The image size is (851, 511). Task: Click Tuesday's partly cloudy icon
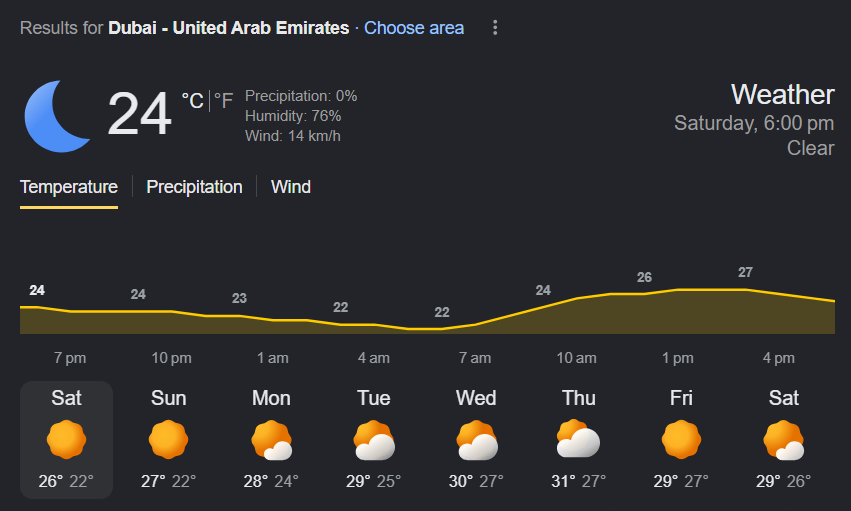[374, 440]
